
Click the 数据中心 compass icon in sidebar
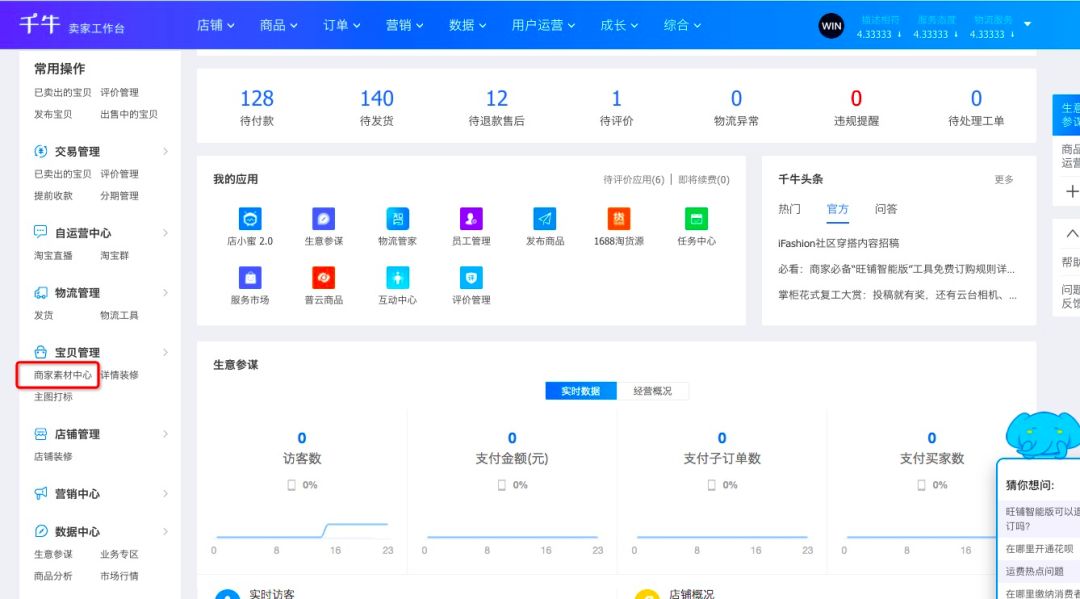tap(41, 531)
